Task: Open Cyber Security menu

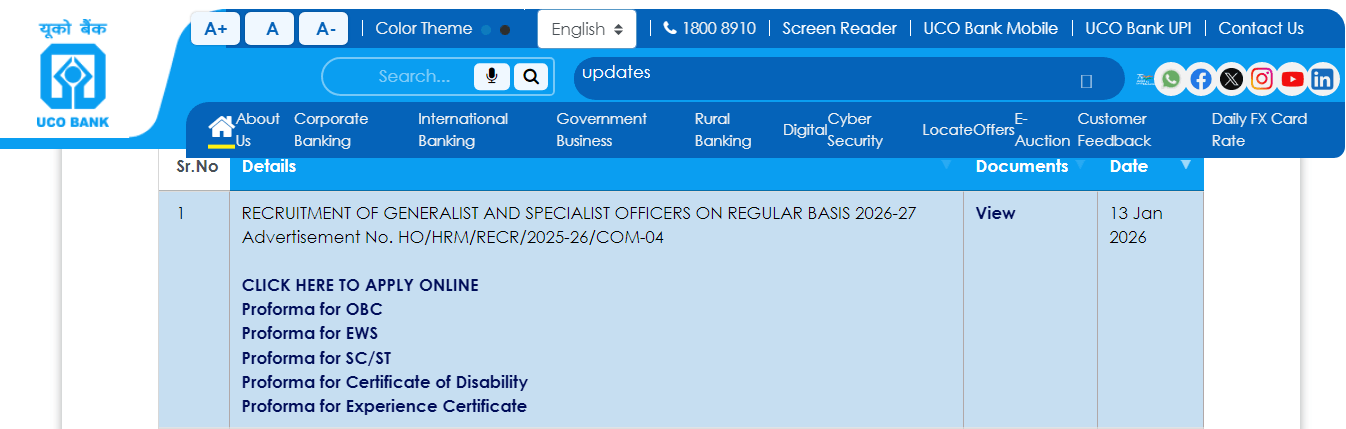Action: click(855, 130)
